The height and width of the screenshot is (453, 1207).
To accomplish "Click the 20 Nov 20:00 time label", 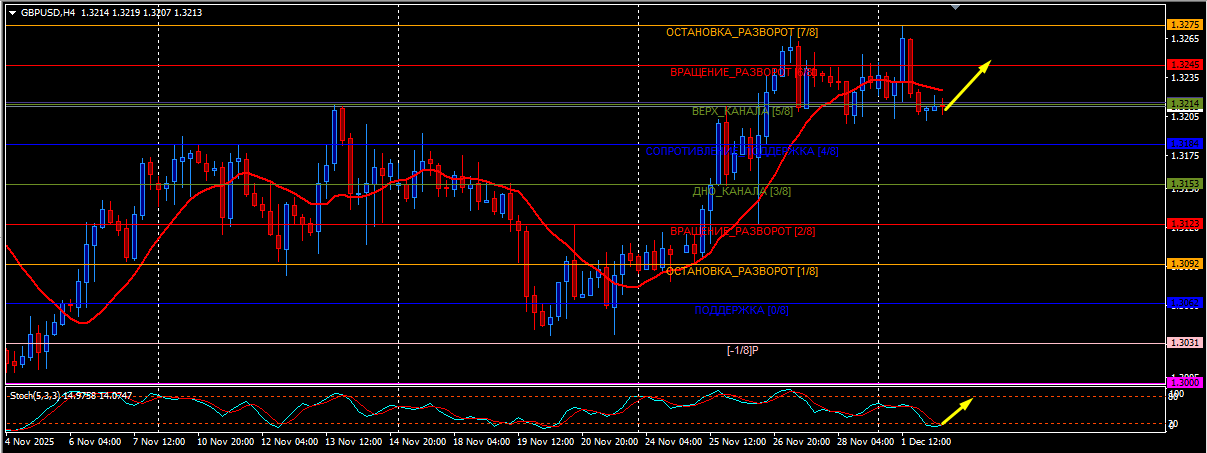I will coord(610,440).
